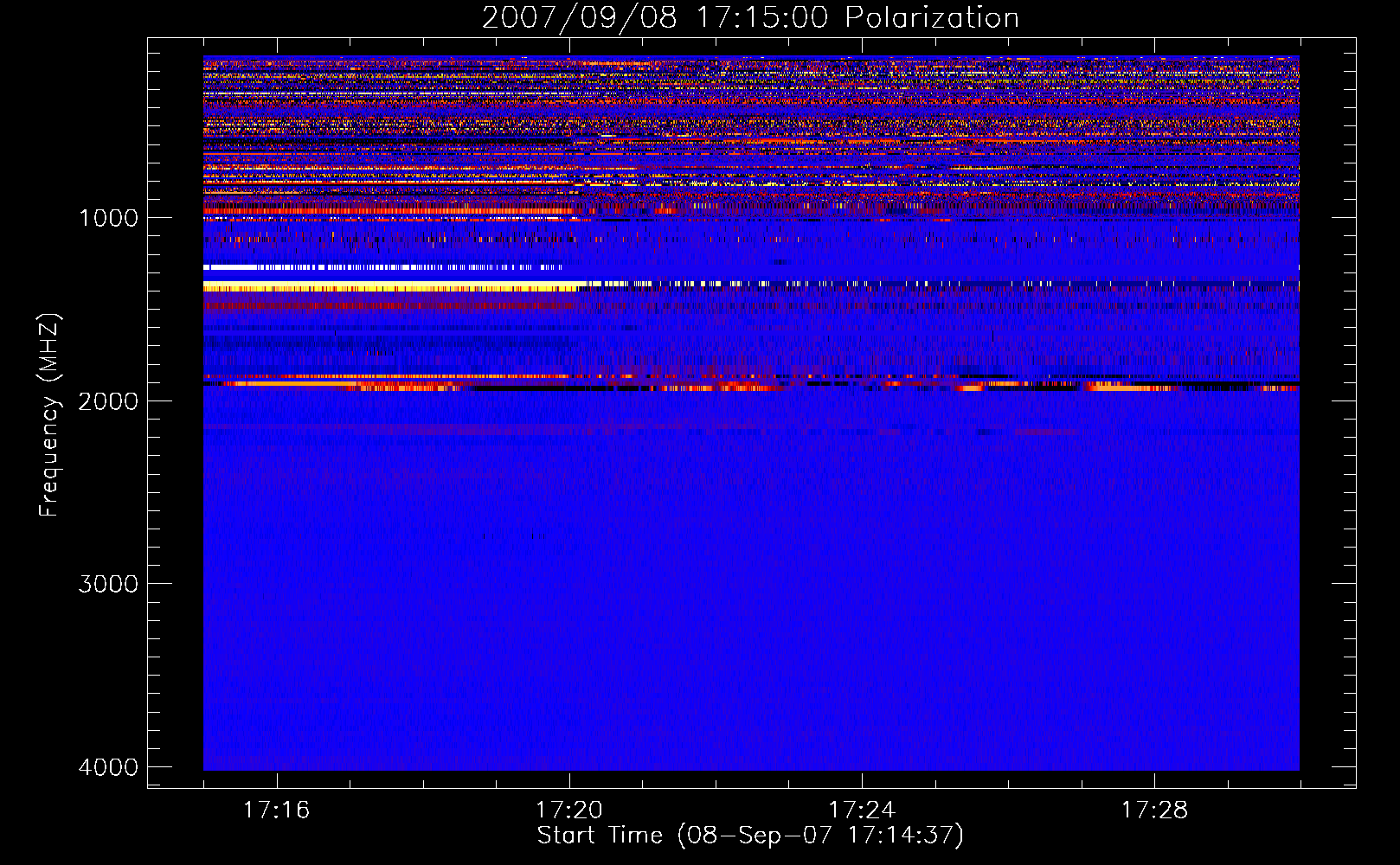Click the bright yellow emission band near 1400 MHz
The height and width of the screenshot is (865, 1400).
coord(391,286)
